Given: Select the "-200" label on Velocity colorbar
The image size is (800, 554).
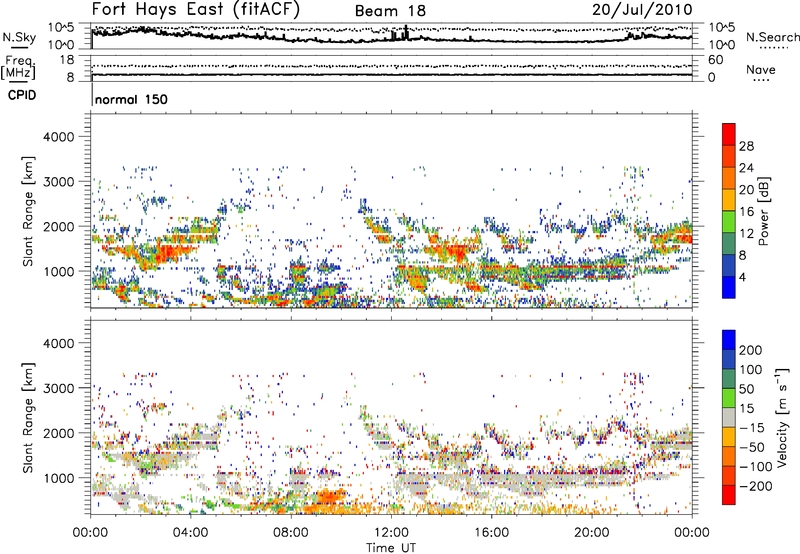Looking at the screenshot, I should click(756, 486).
